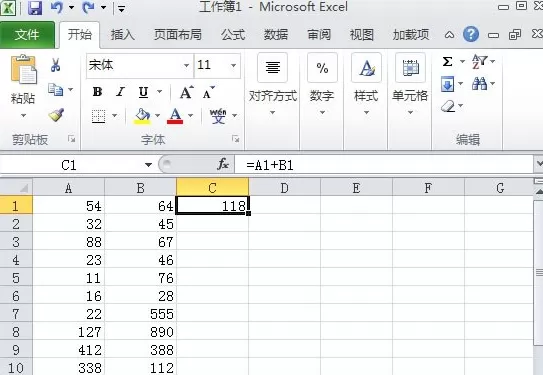This screenshot has height=375, width=543.
Task: Open the font size 11 dropdown
Action: (x=234, y=65)
